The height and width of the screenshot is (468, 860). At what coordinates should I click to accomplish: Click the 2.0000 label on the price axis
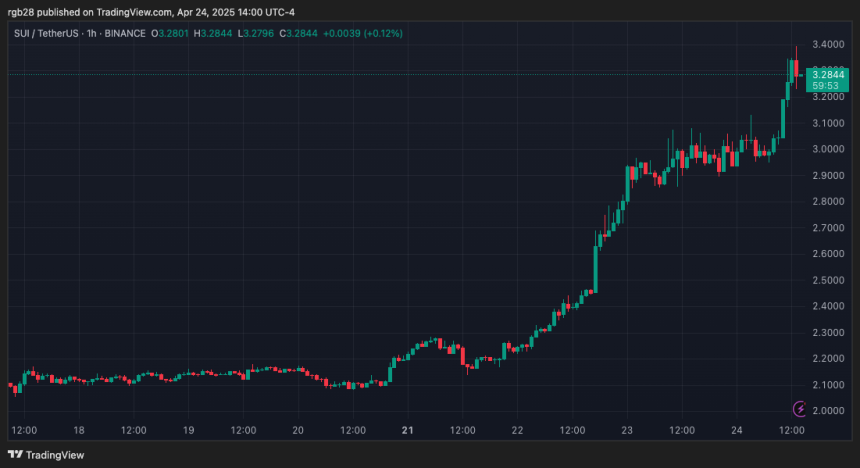(826, 411)
